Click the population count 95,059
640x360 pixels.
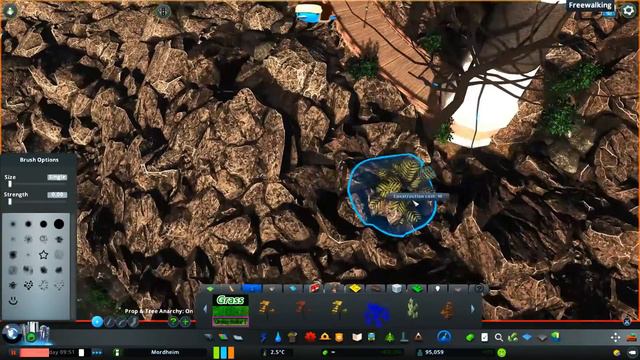(434, 352)
